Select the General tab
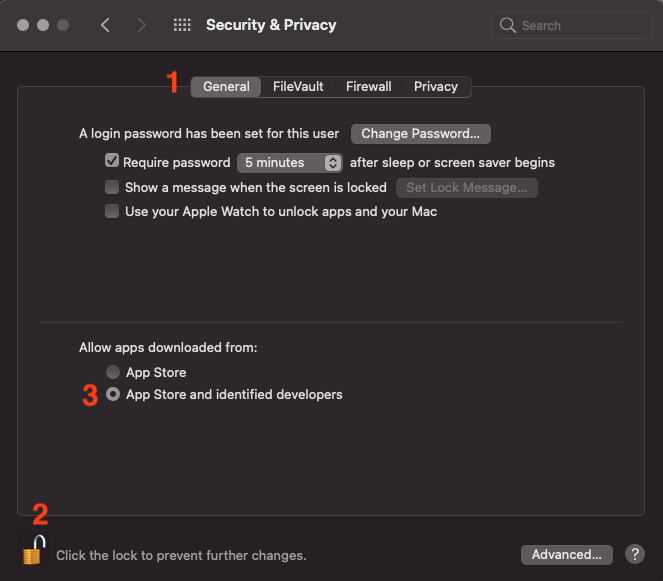The image size is (663, 581). click(x=226, y=87)
